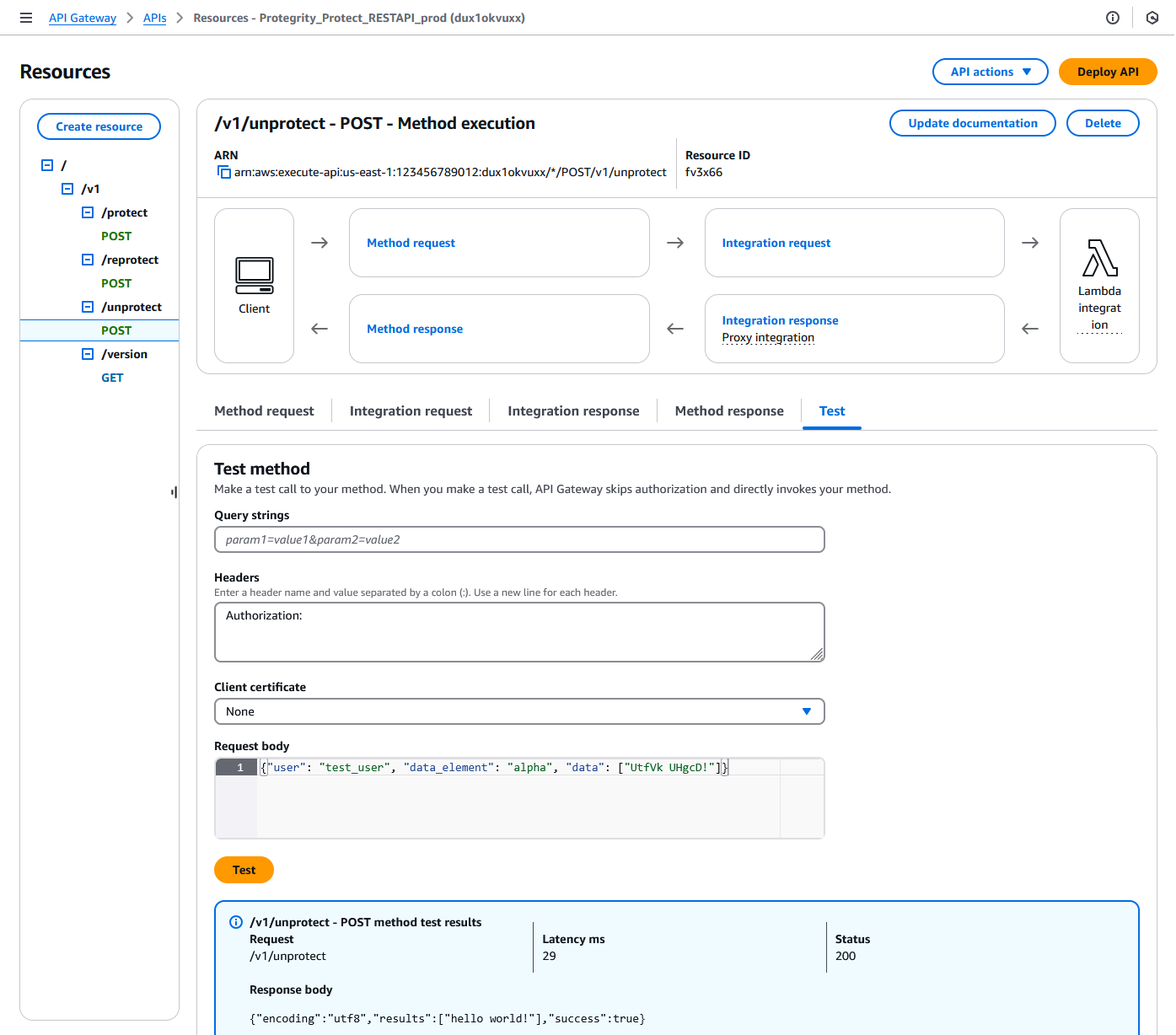The width and height of the screenshot is (1176, 1035).
Task: Collapse the /v1 resource node
Action: pyautogui.click(x=67, y=189)
